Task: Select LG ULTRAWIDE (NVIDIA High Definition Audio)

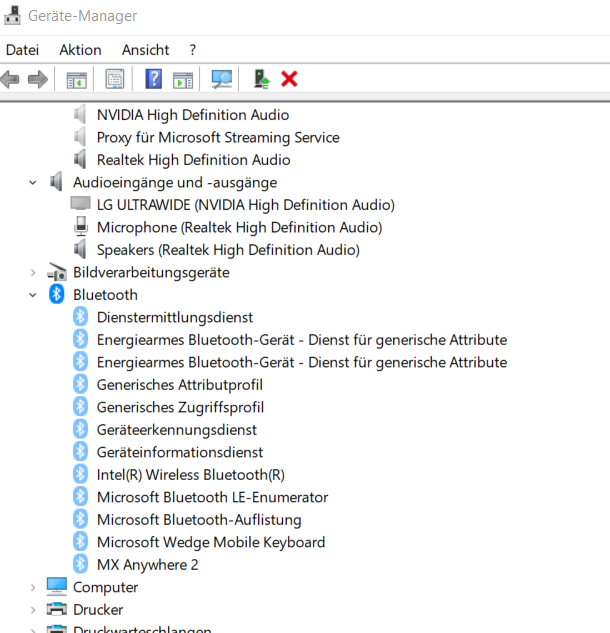Action: (x=245, y=205)
